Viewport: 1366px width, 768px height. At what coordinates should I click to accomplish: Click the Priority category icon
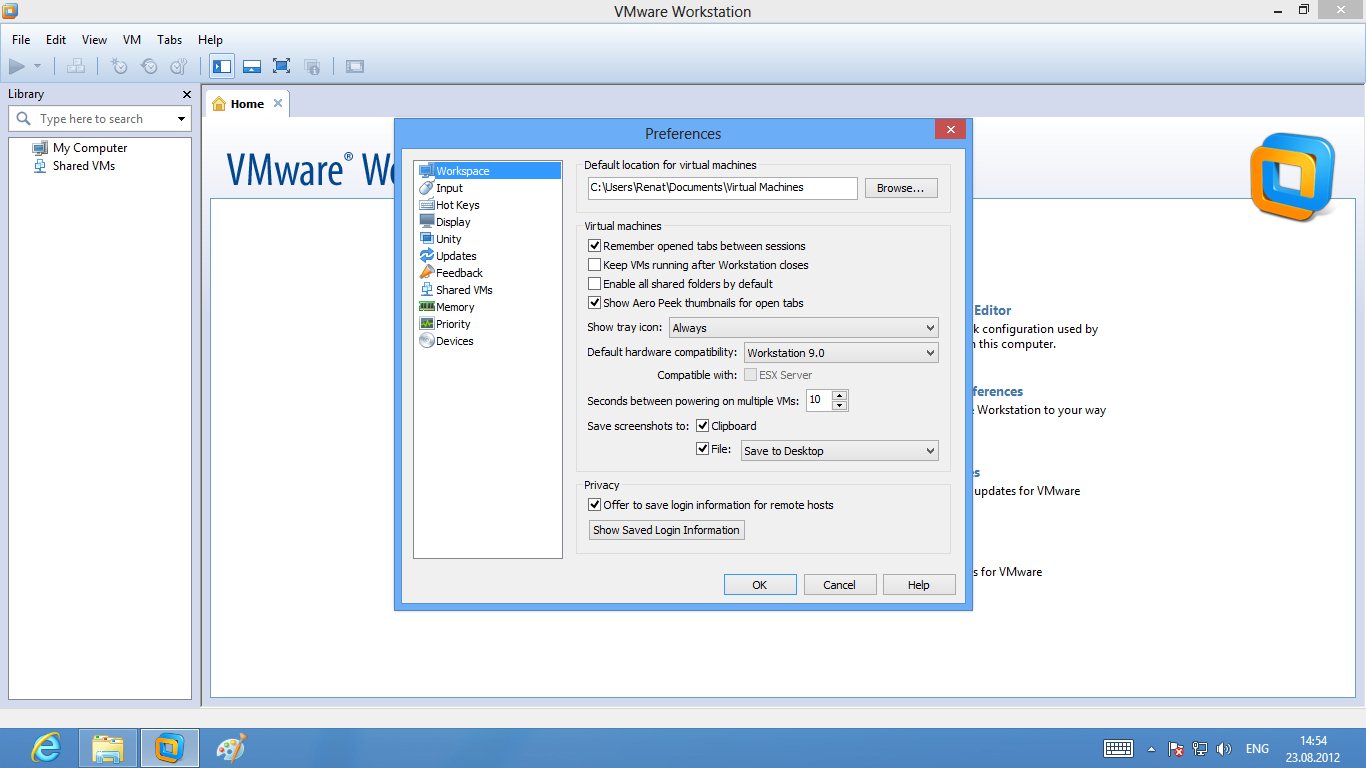(427, 324)
